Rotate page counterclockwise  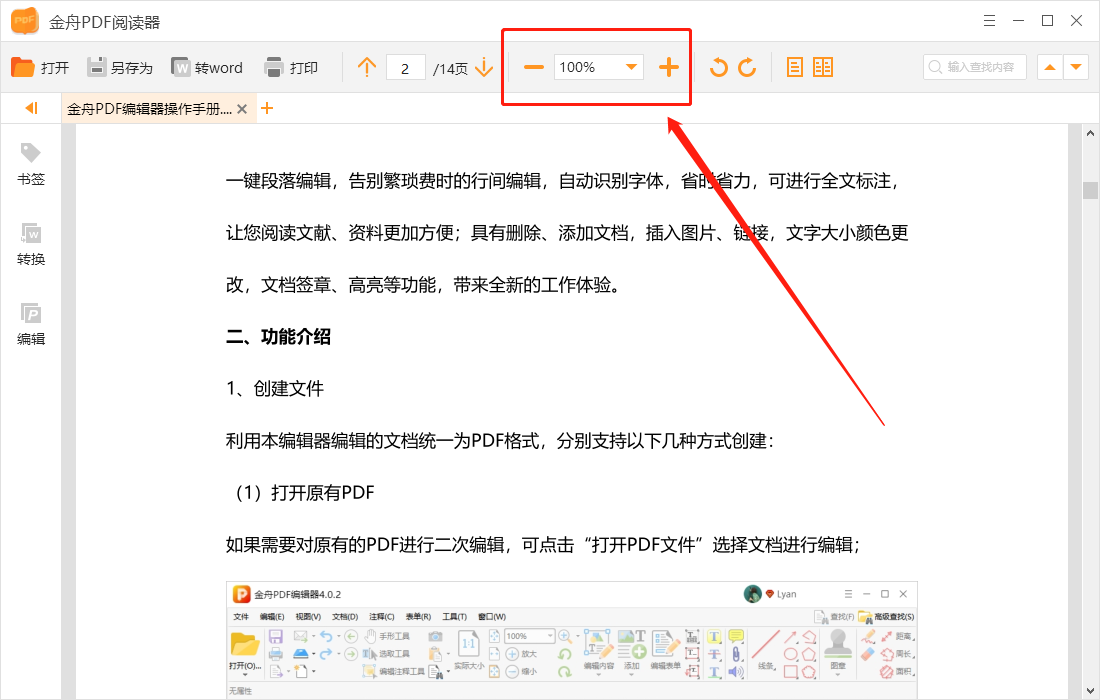(718, 67)
